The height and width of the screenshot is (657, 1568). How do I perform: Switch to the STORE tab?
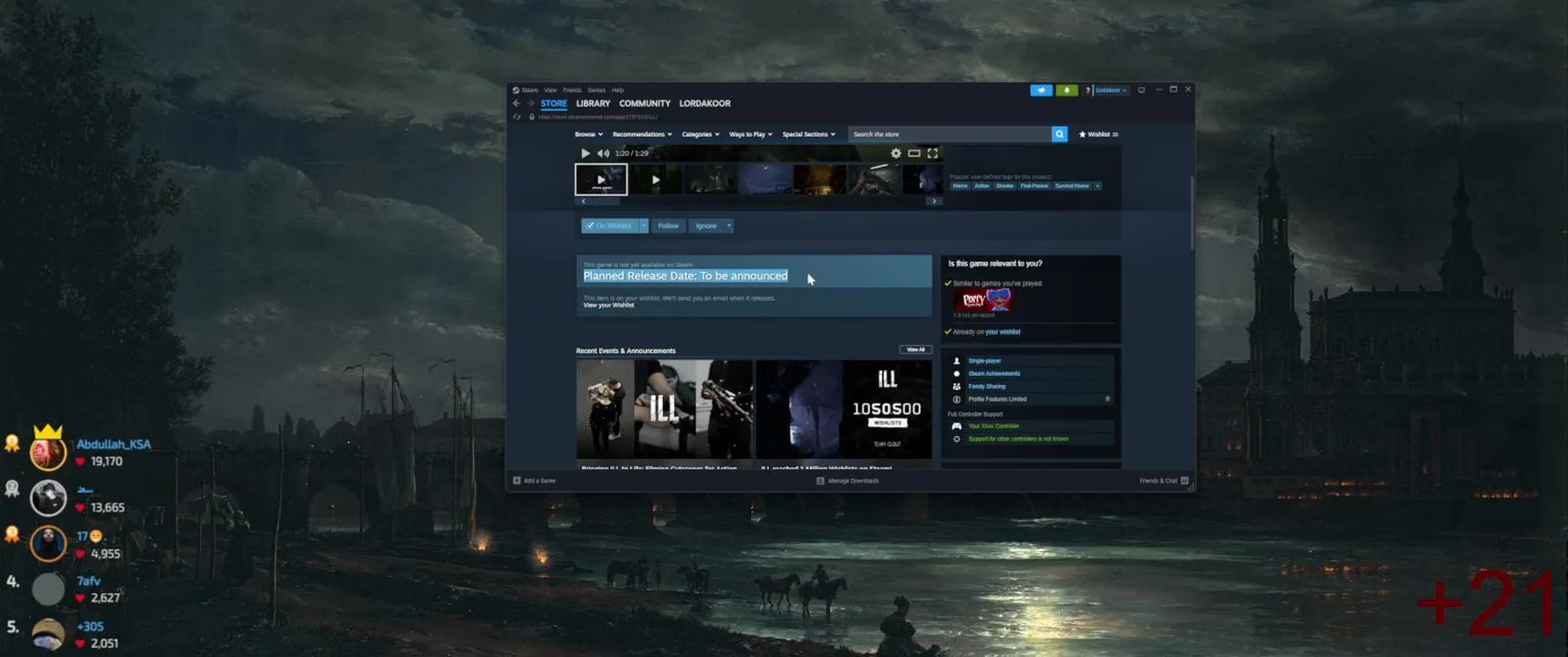(x=554, y=103)
